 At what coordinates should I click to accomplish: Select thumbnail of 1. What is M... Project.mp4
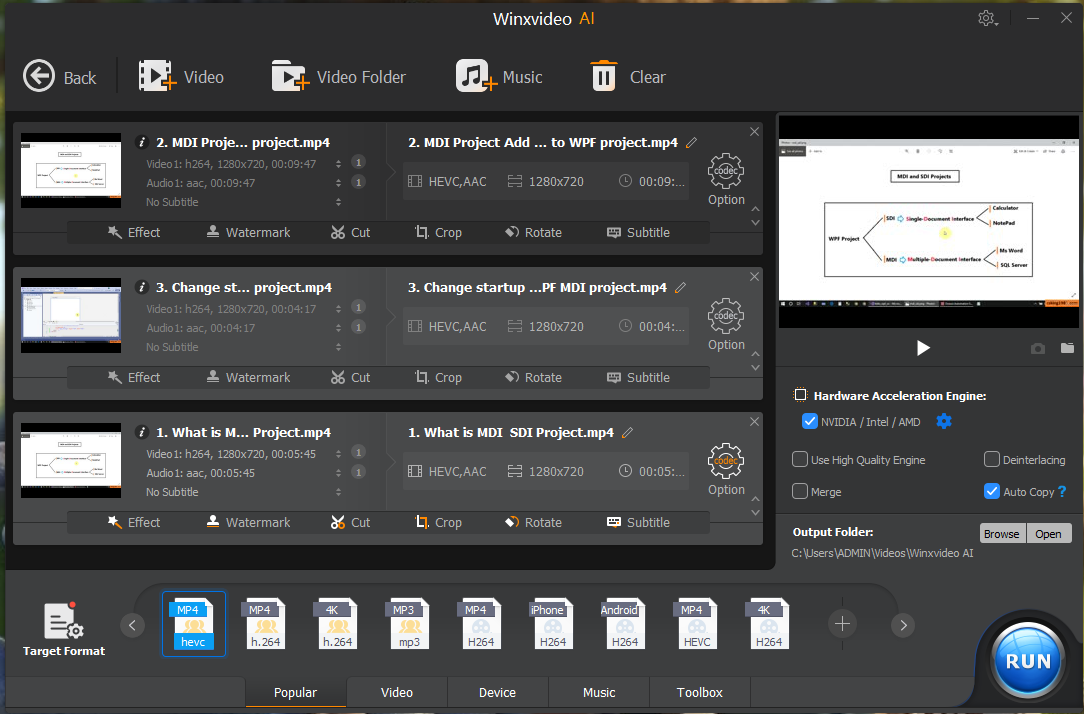pos(71,460)
